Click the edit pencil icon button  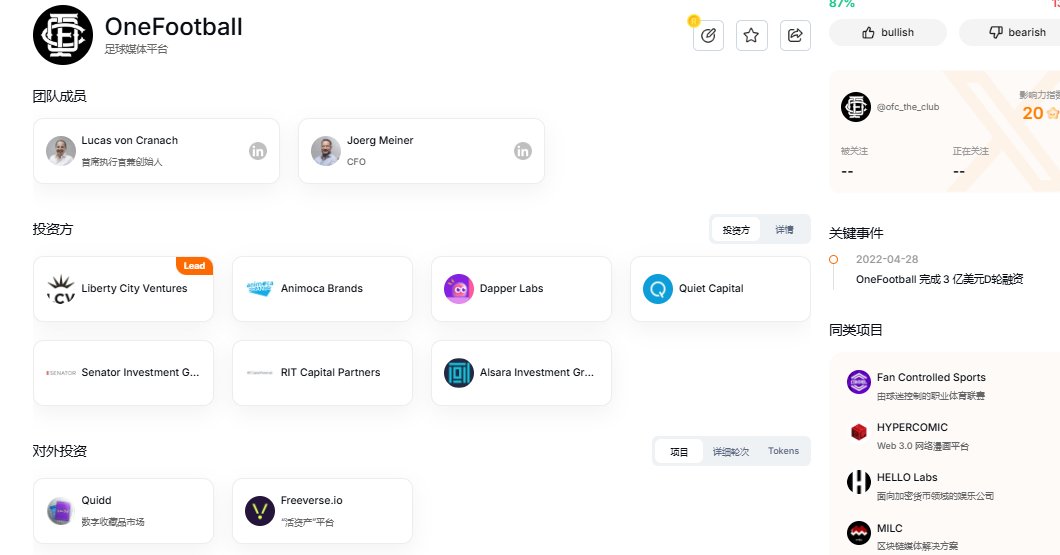click(x=708, y=35)
